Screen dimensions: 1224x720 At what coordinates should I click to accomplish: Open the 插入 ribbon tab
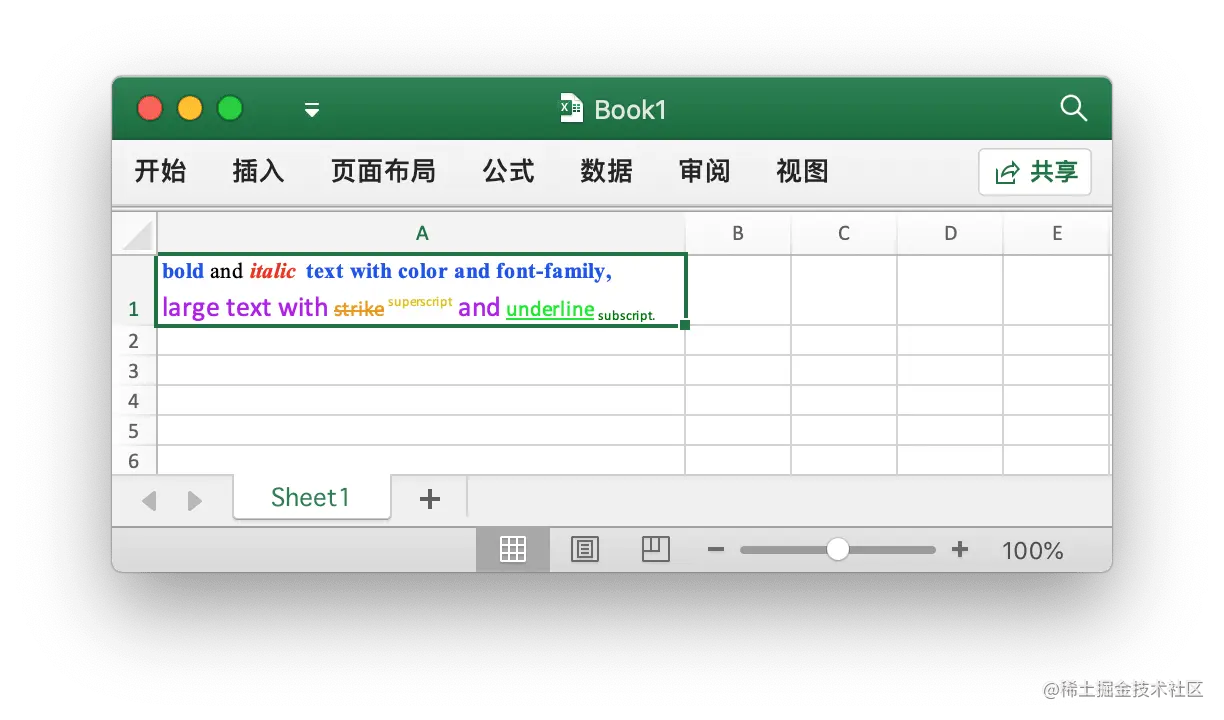[258, 171]
